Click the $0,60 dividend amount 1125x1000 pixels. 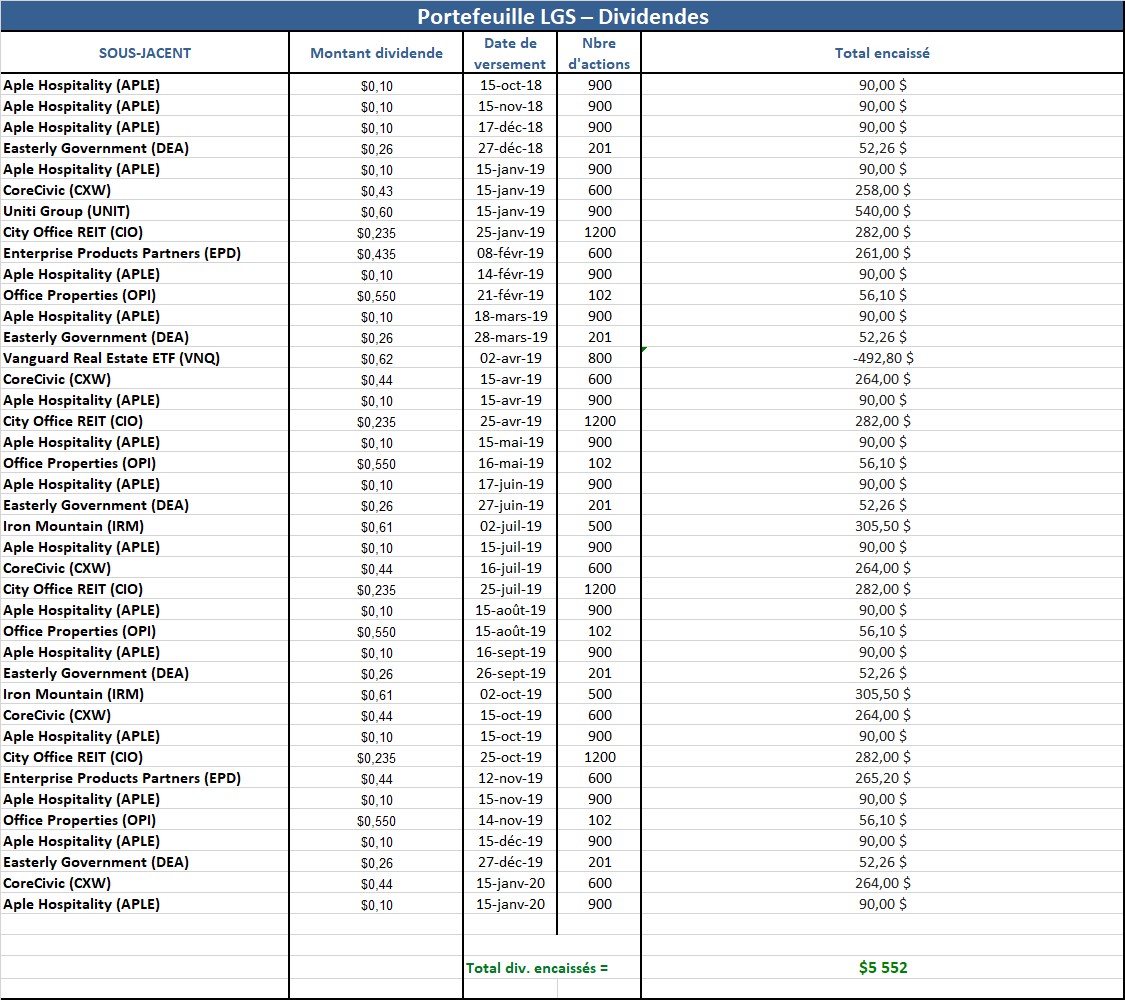pyautogui.click(x=377, y=212)
